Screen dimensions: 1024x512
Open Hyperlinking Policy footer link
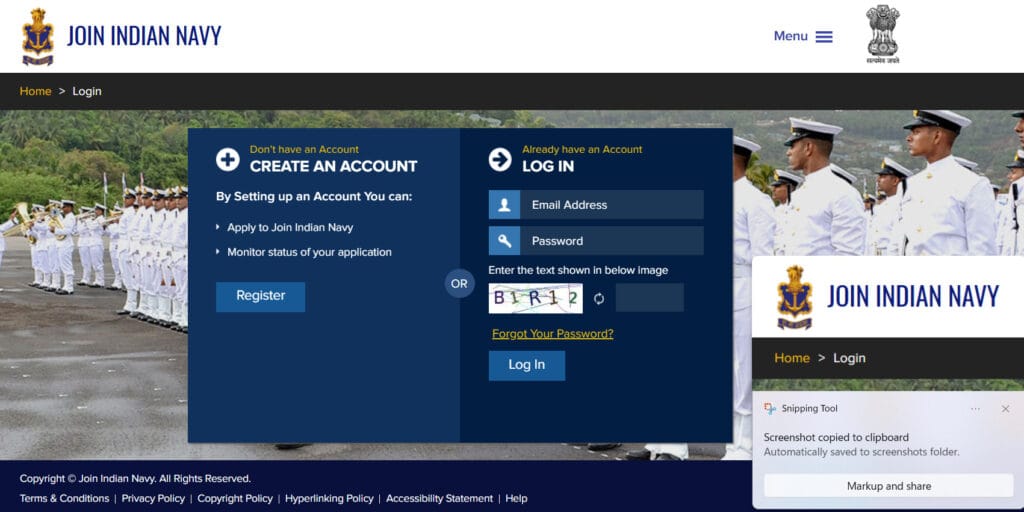[329, 498]
